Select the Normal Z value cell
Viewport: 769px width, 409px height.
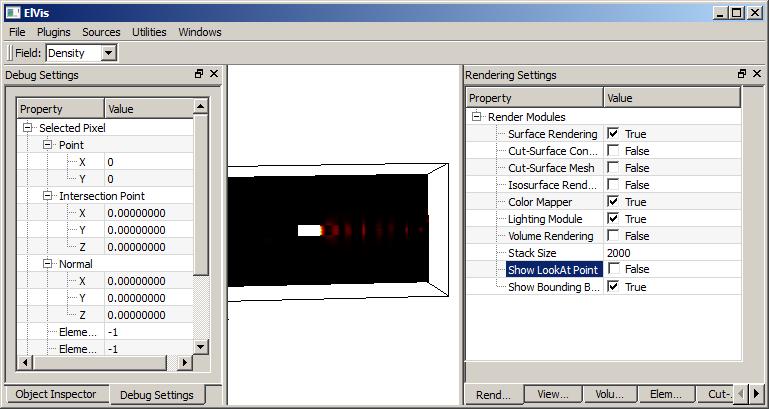(x=149, y=315)
